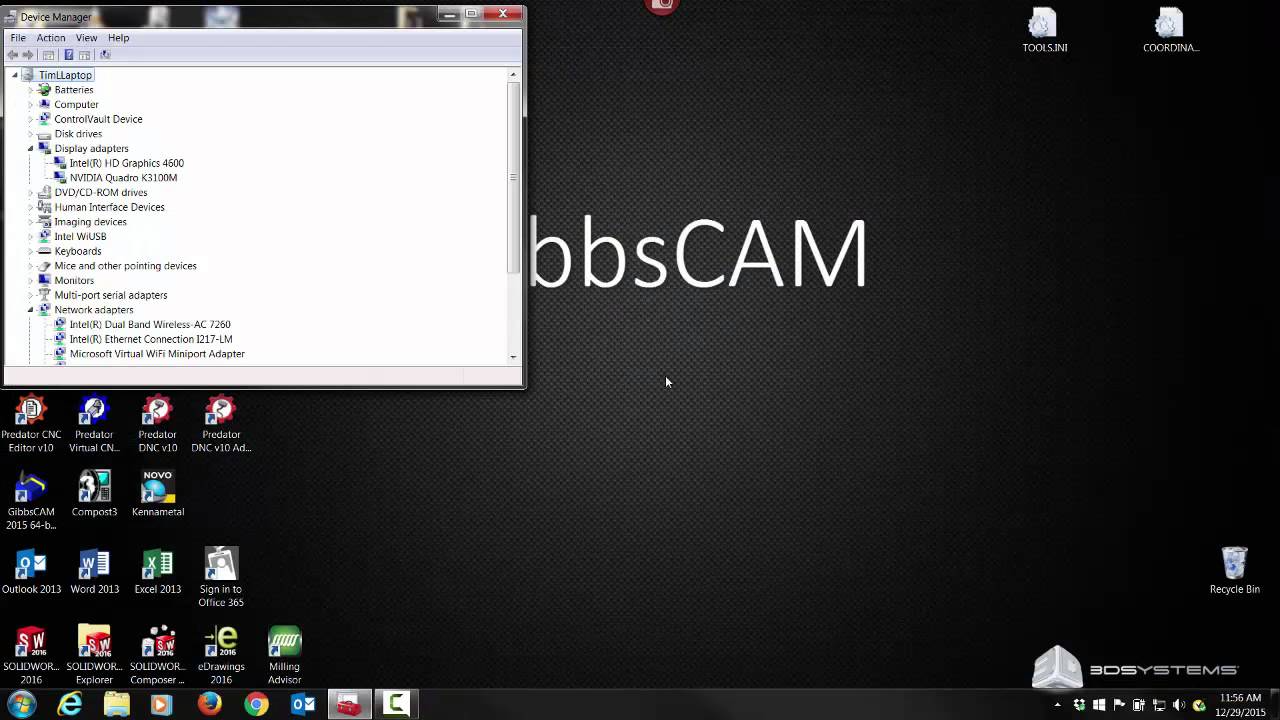Select the Intel WiUSB label
This screenshot has height=720, width=1280.
(80, 236)
